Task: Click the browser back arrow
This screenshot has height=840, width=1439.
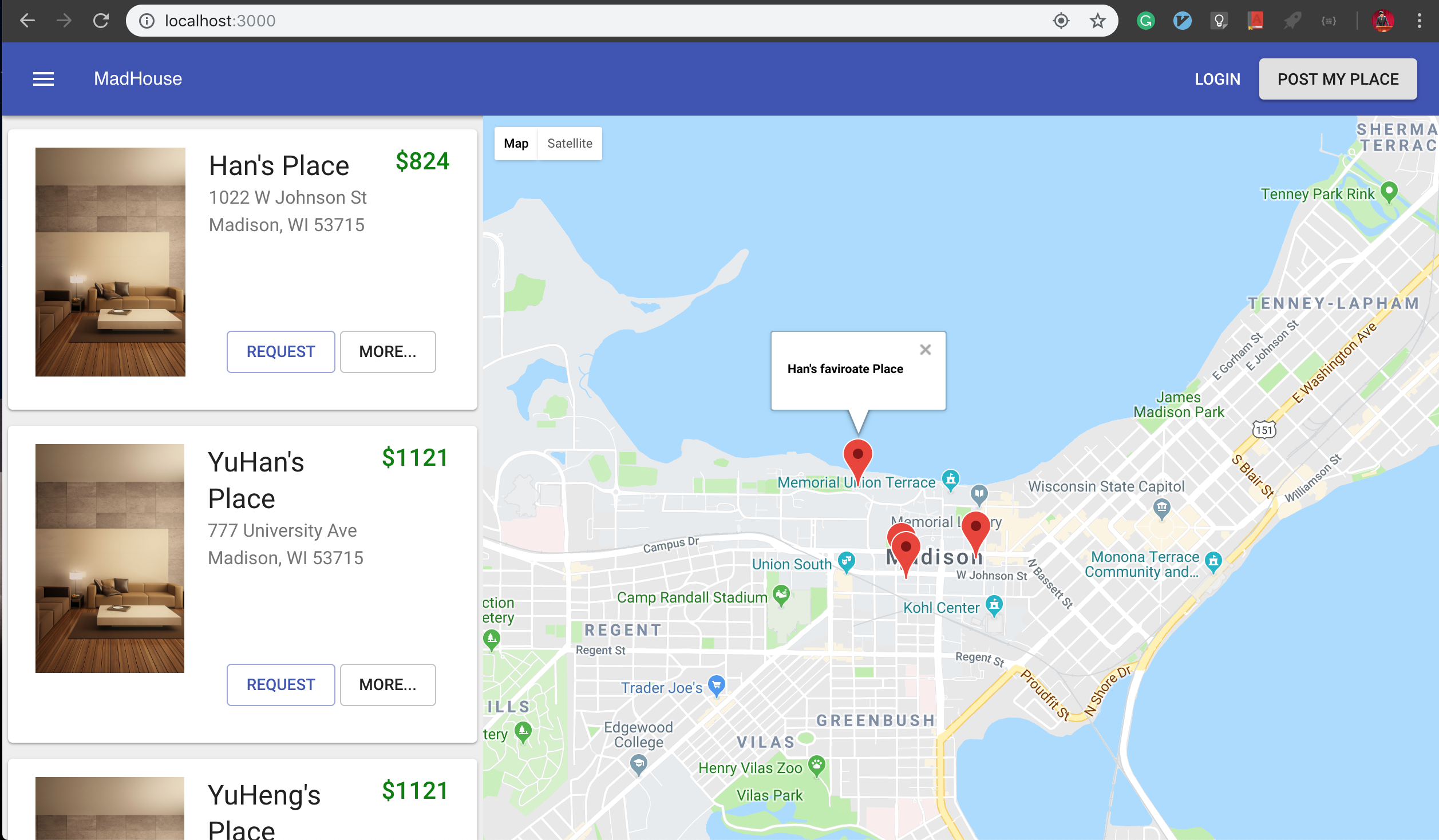Action: [x=27, y=21]
